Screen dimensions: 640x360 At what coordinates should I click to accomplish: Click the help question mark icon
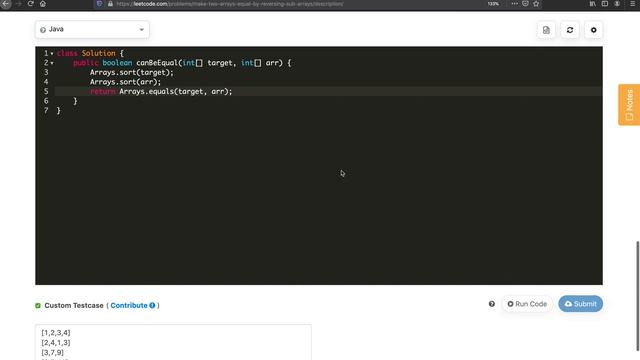pyautogui.click(x=492, y=304)
